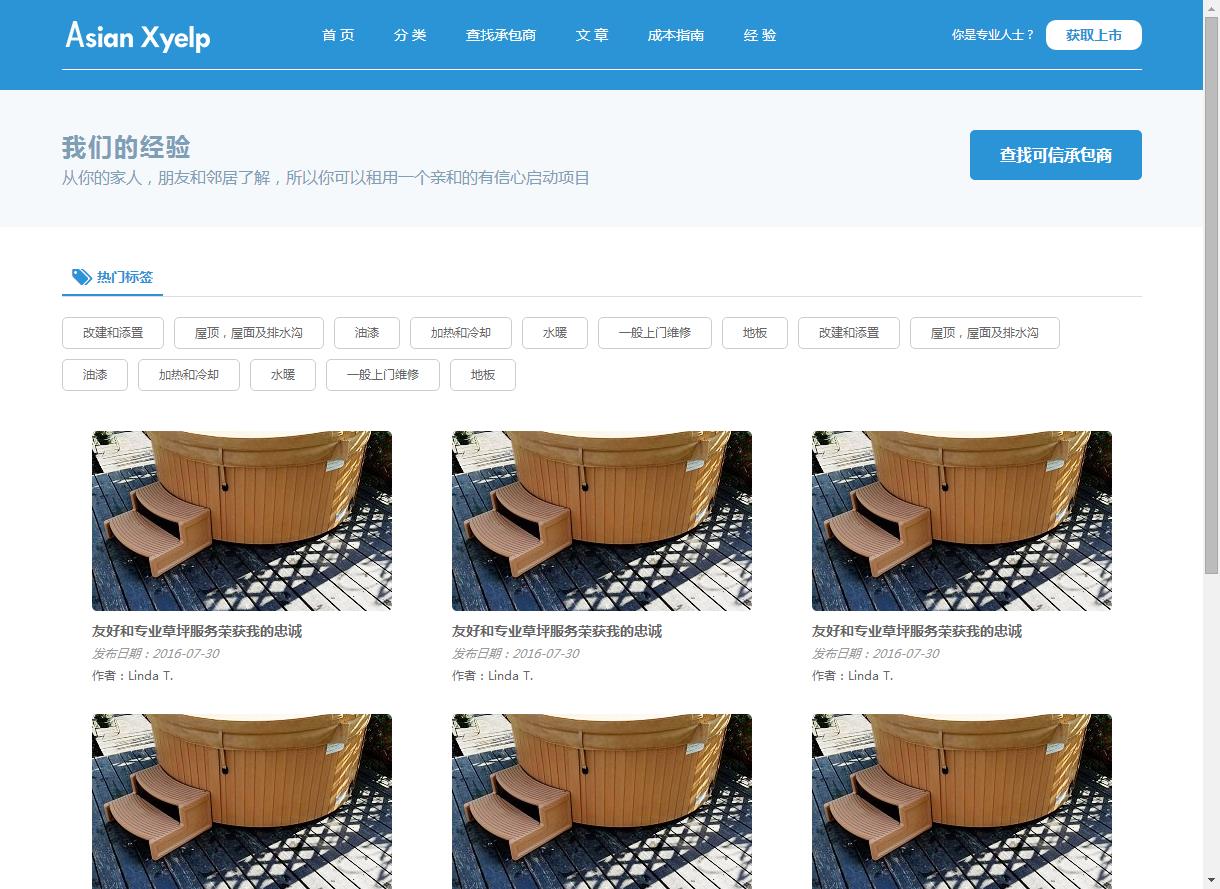The height and width of the screenshot is (889, 1220).
Task: Click the scrollbar down arrow
Action: point(1211,880)
